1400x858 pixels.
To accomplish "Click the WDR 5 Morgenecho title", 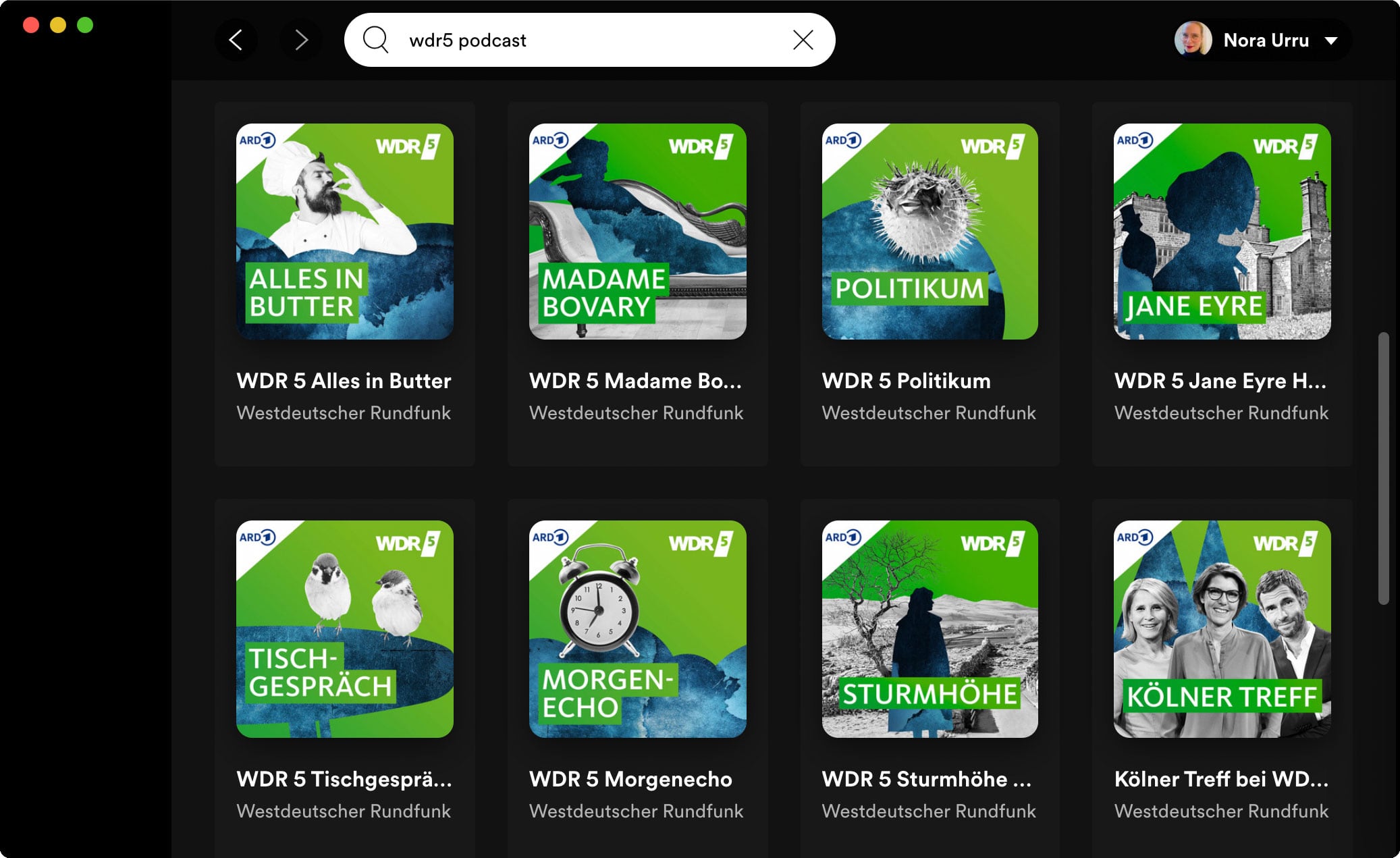I will click(x=630, y=779).
